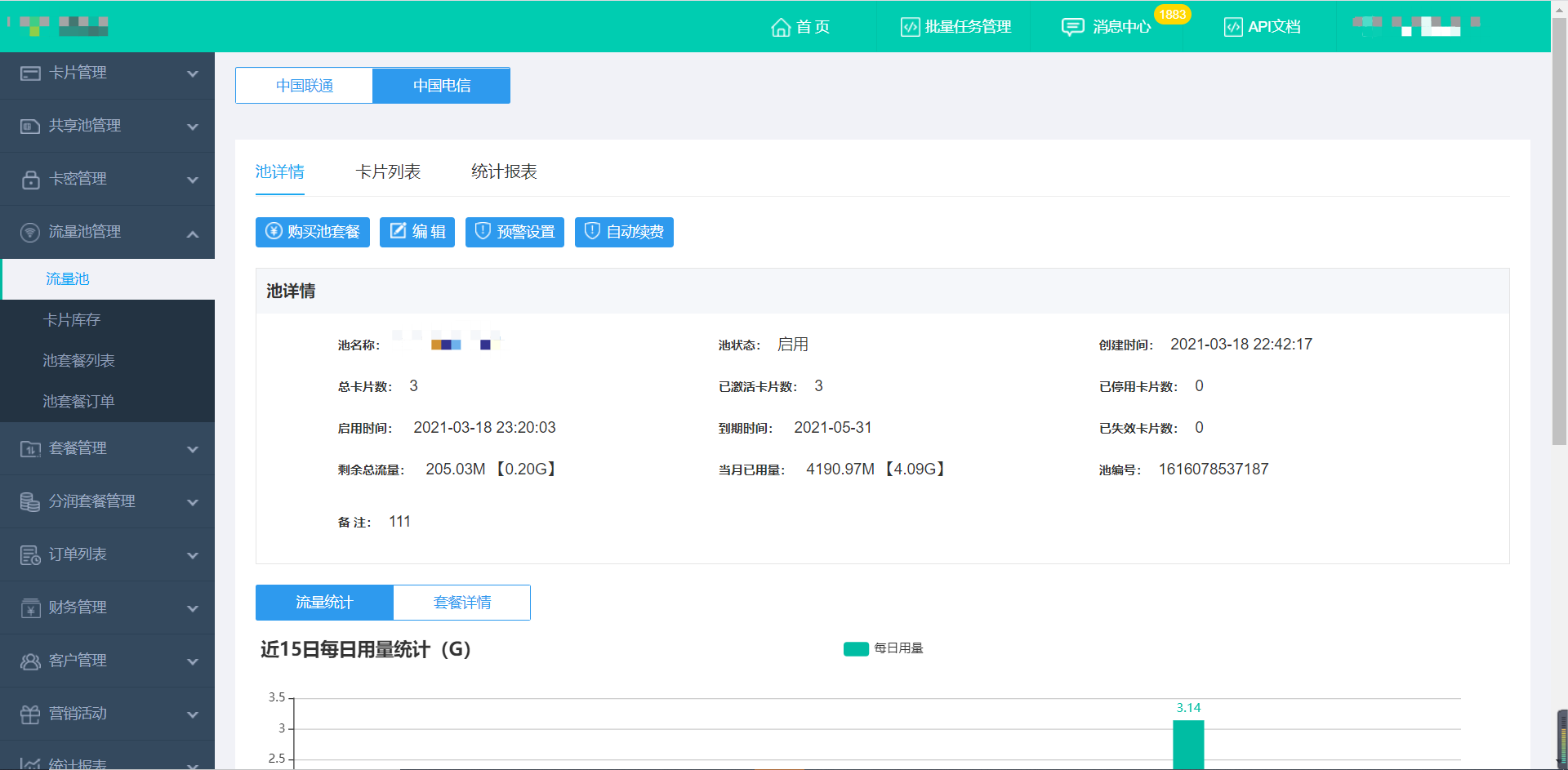Go to 首页 link text

pyautogui.click(x=813, y=27)
